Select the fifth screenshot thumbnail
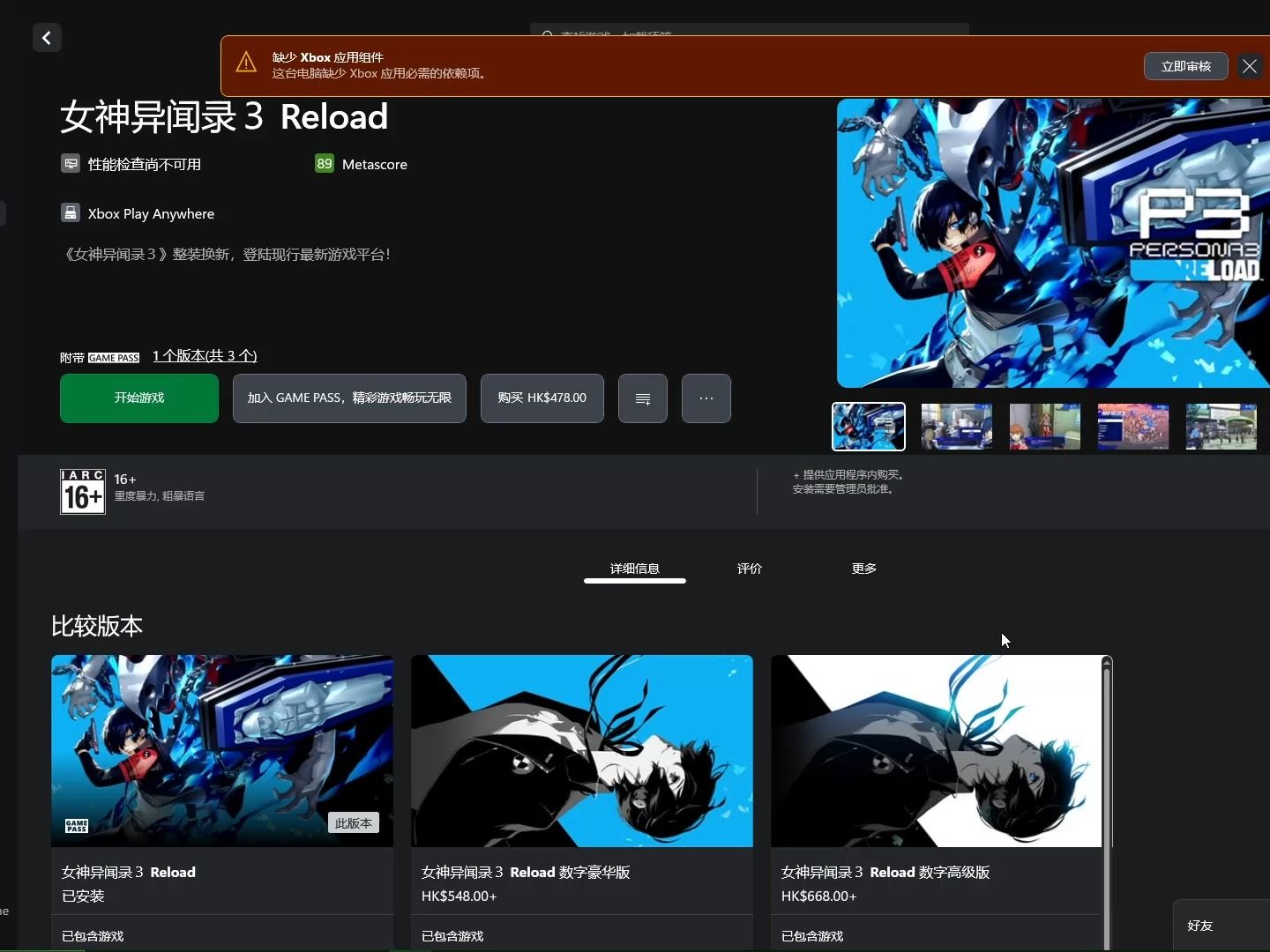Viewport: 1270px width, 952px height. coord(1221,427)
